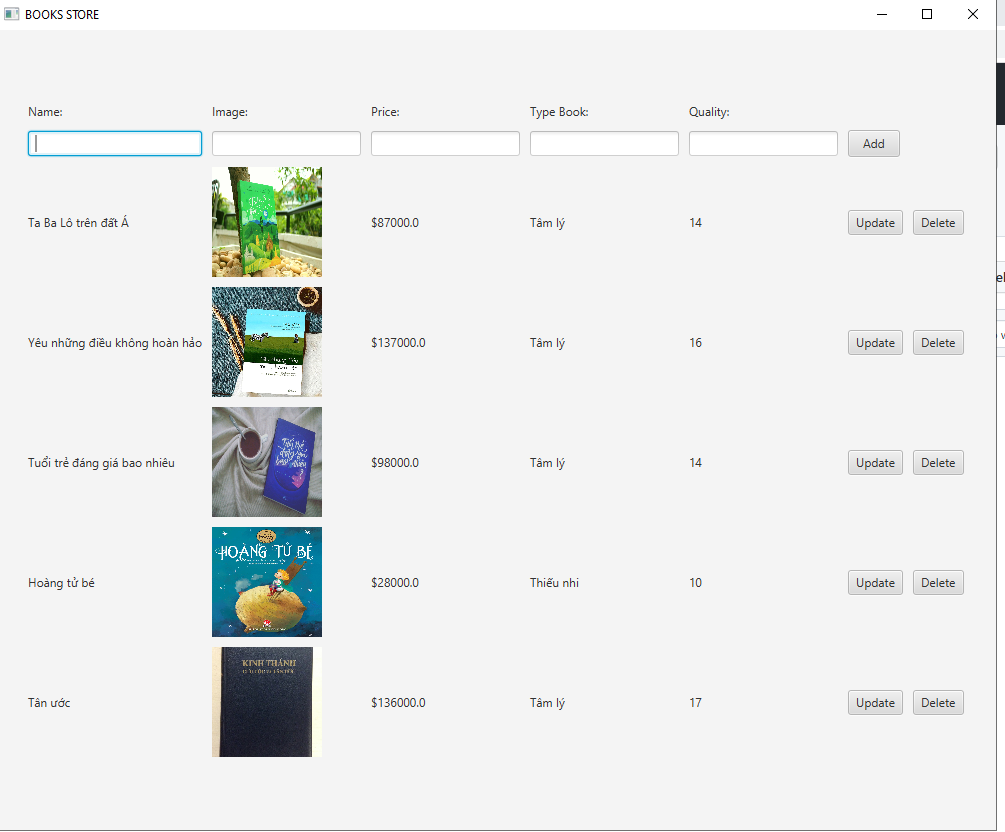
Task: Delete Yêu những điều không hoàn hảo
Action: click(938, 342)
